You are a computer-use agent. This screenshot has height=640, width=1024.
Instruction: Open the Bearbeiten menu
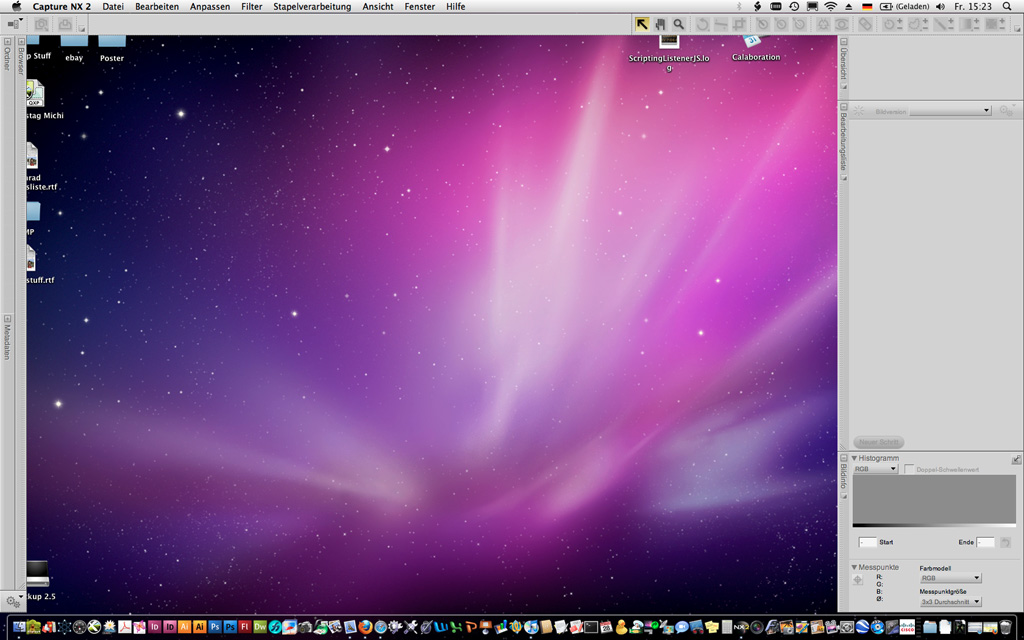pyautogui.click(x=157, y=7)
